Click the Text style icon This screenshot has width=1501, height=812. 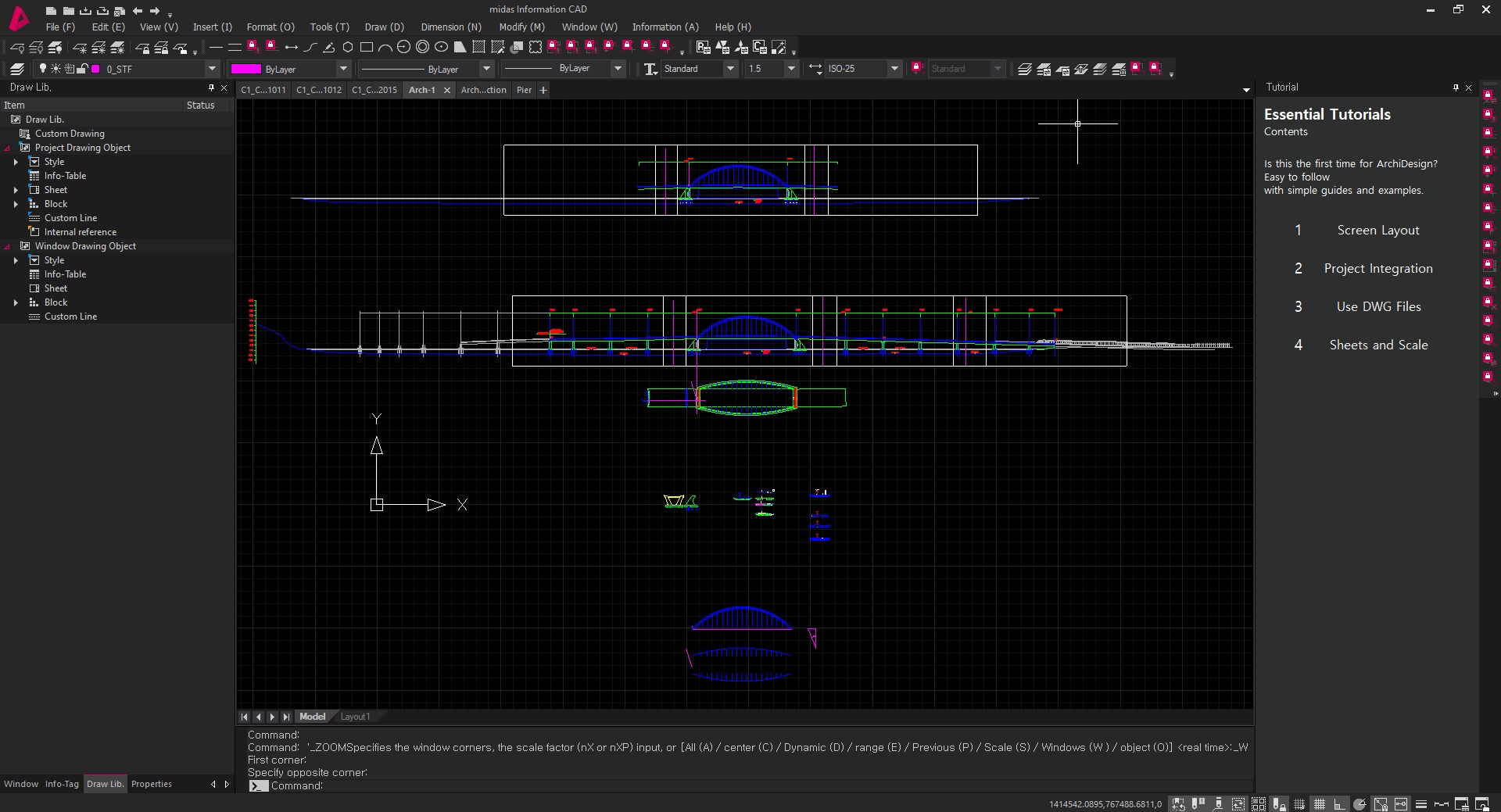tap(650, 69)
